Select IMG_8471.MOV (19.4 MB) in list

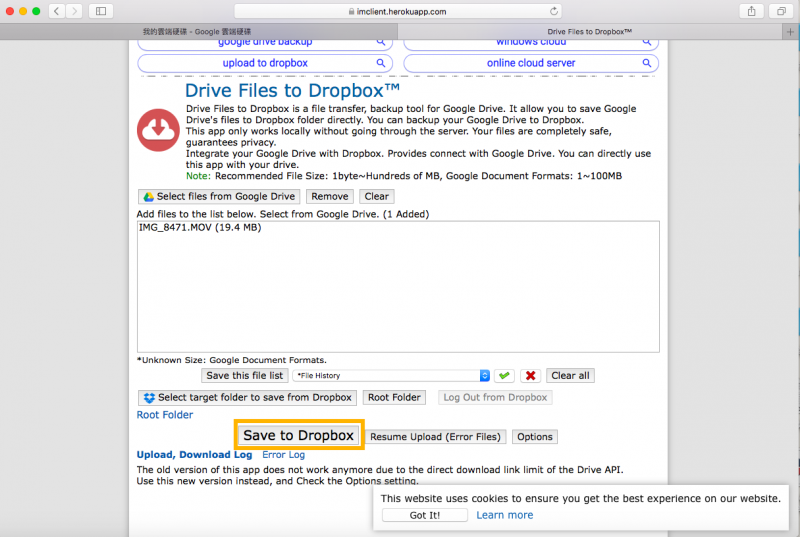click(x=200, y=228)
